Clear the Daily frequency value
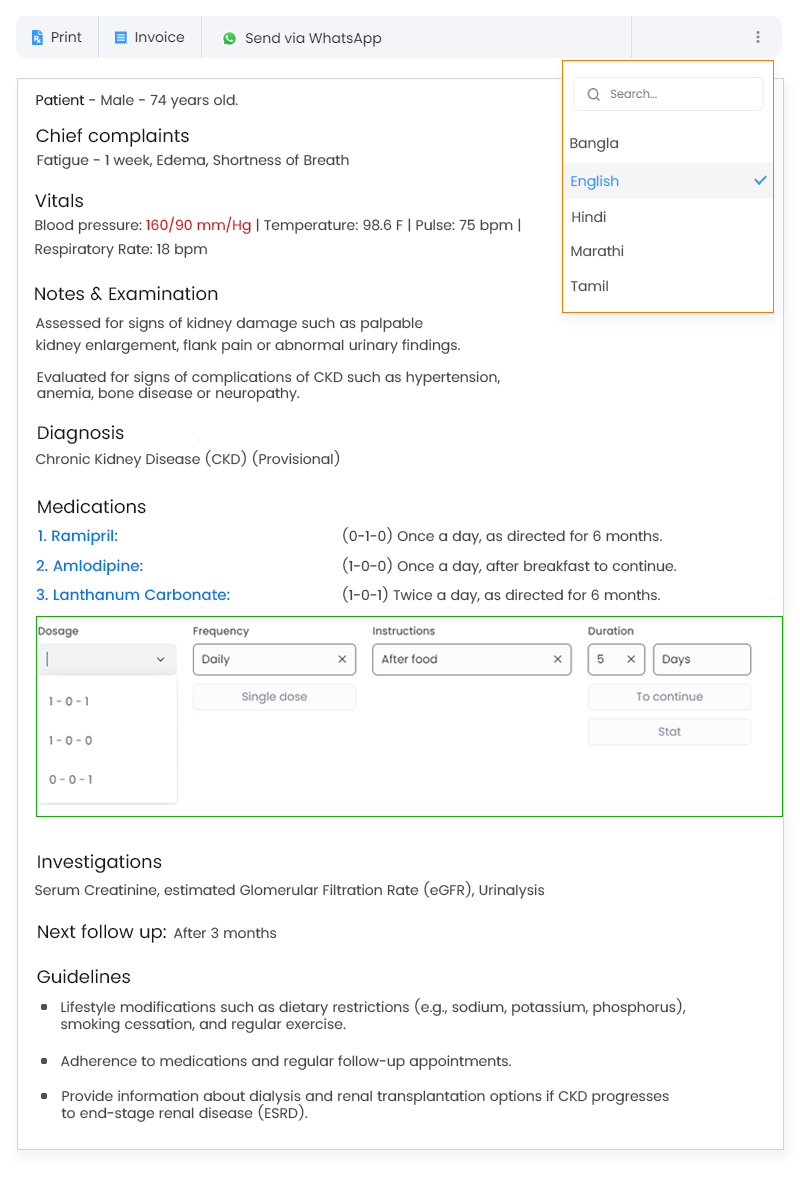 pos(342,659)
